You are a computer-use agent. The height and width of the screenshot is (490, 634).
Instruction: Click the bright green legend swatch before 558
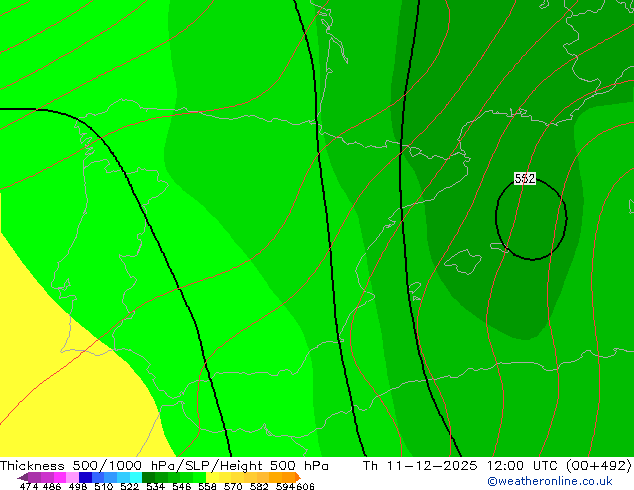click(199, 477)
